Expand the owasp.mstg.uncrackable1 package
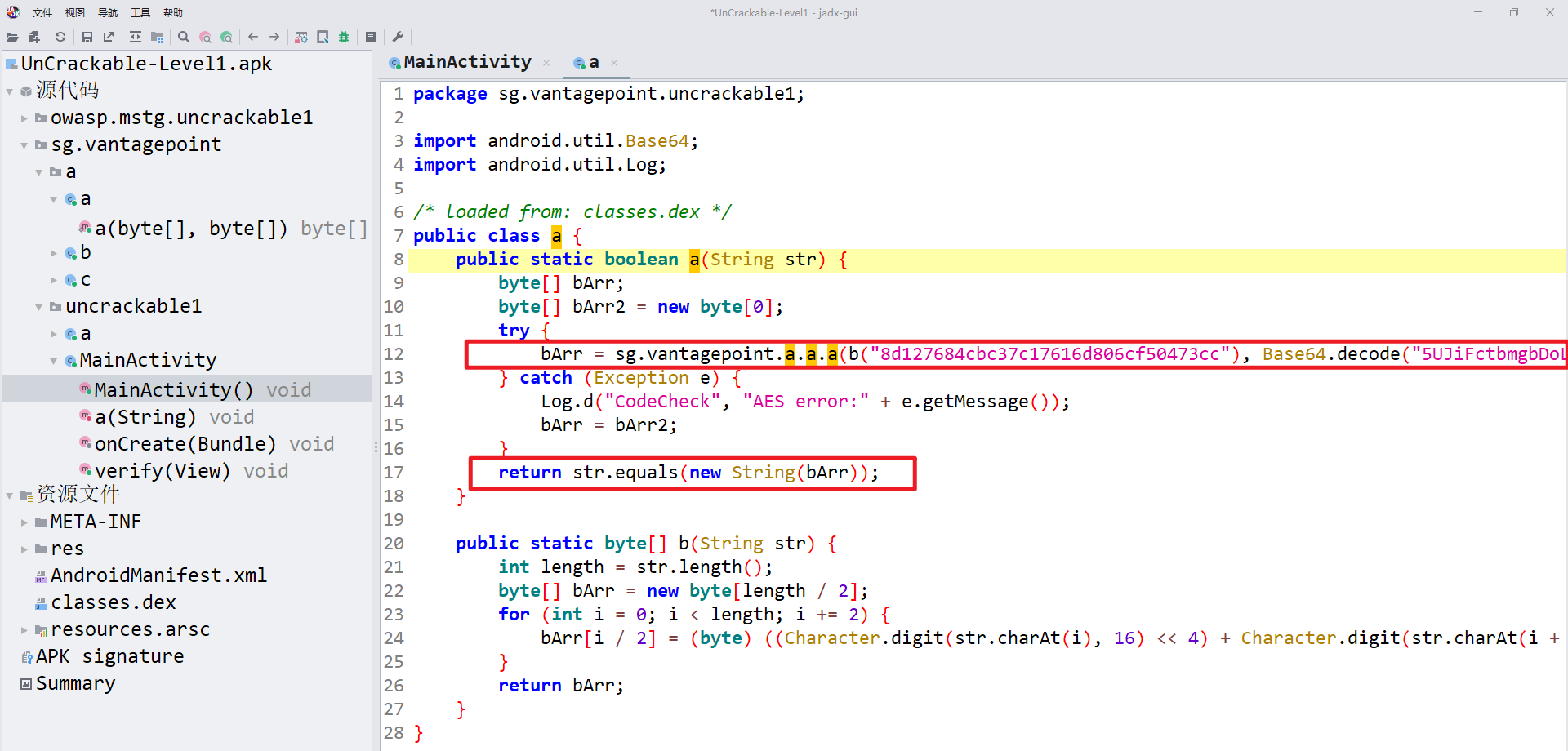 (24, 118)
